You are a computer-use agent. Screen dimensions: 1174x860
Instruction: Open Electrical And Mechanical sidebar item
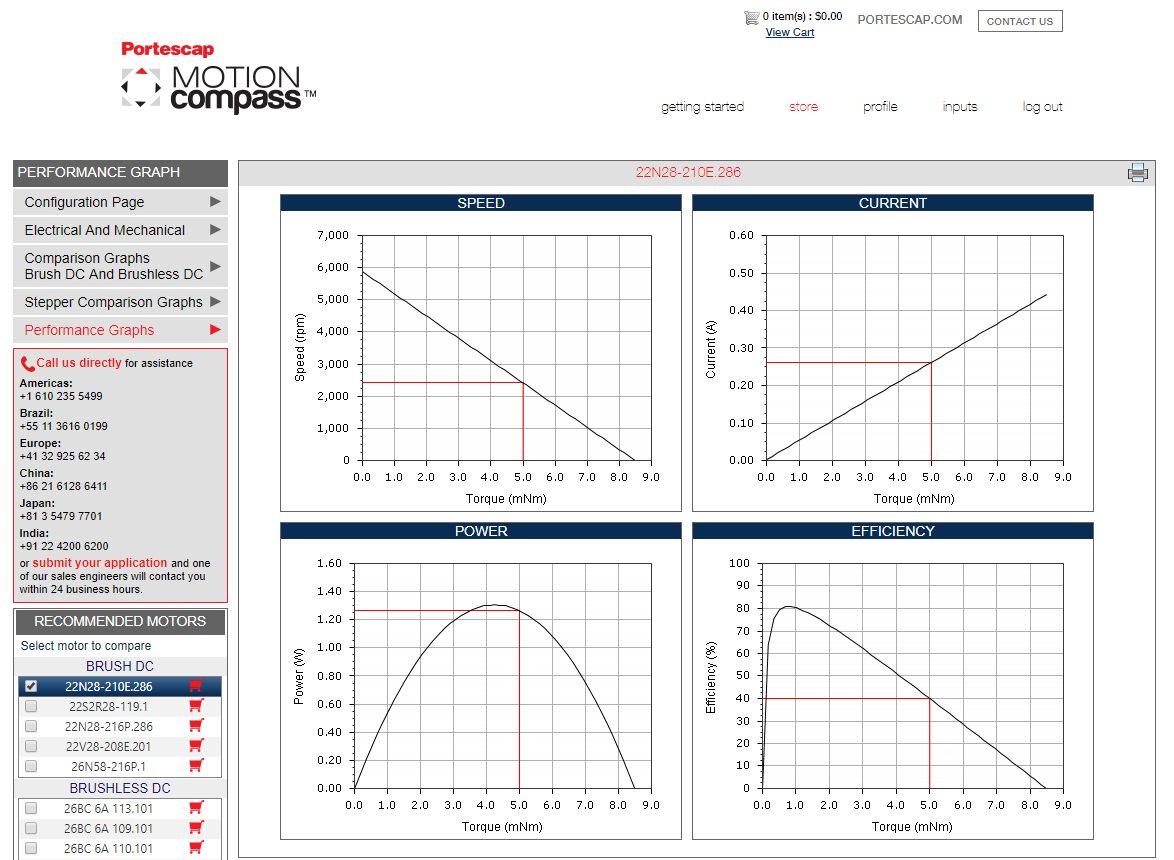pyautogui.click(x=121, y=230)
